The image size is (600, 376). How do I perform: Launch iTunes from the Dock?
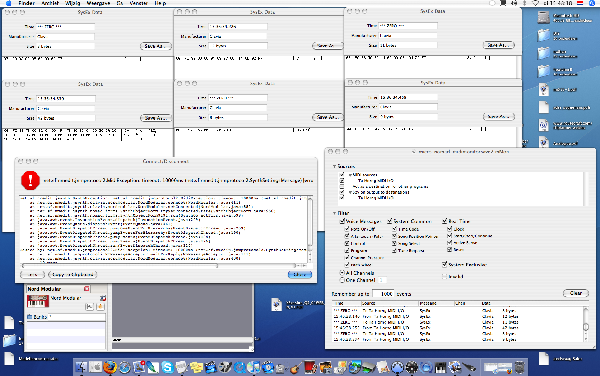[x=254, y=367]
